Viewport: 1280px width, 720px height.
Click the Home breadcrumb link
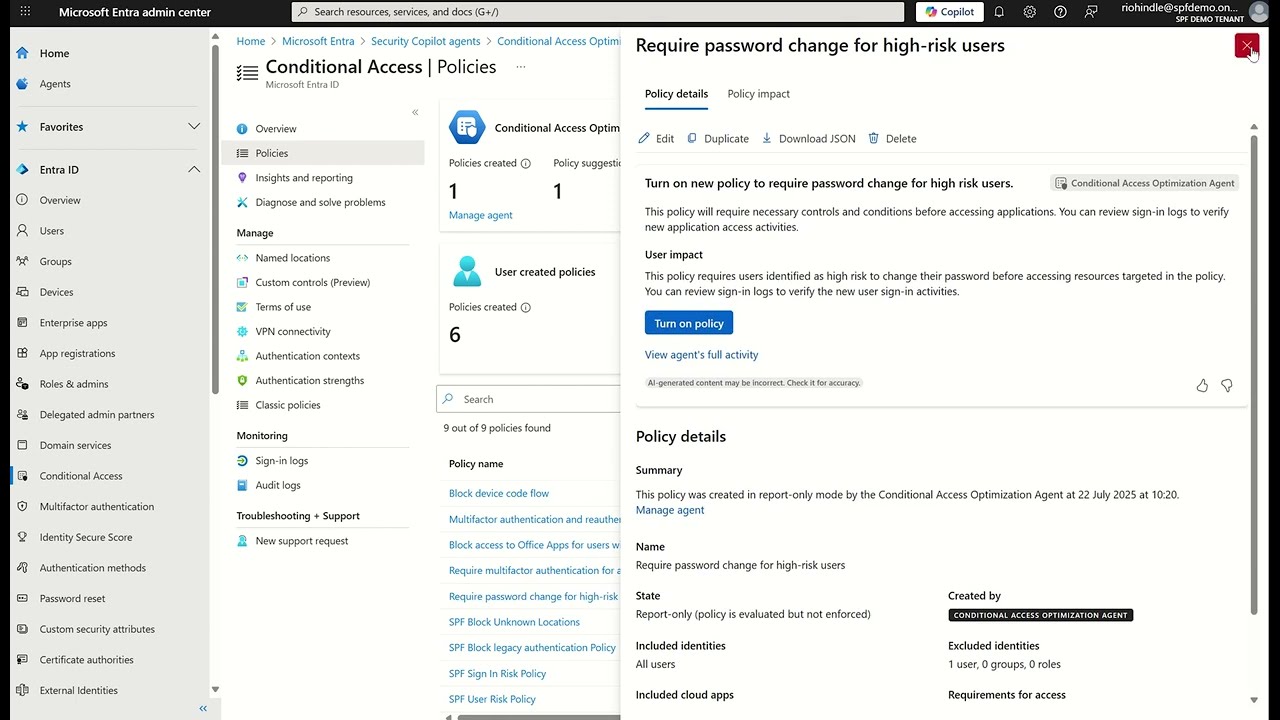click(x=251, y=41)
